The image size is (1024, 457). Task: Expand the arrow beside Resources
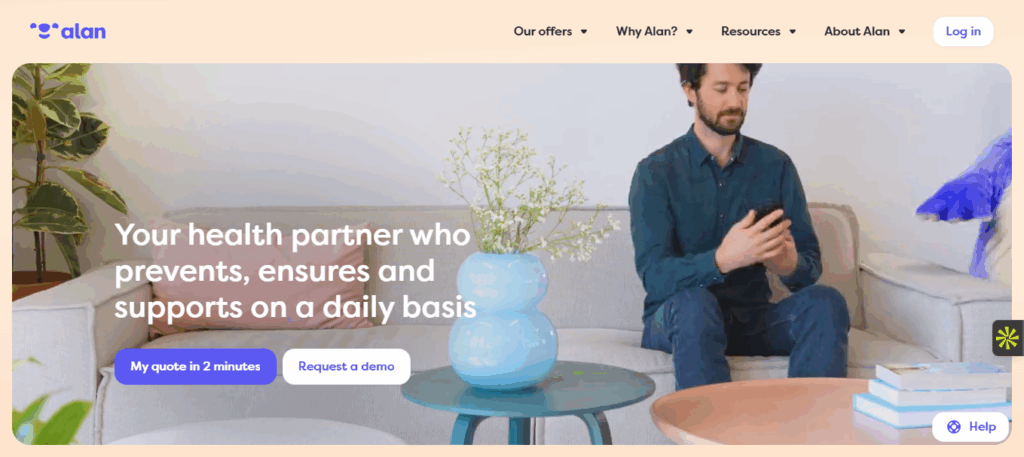coord(792,31)
